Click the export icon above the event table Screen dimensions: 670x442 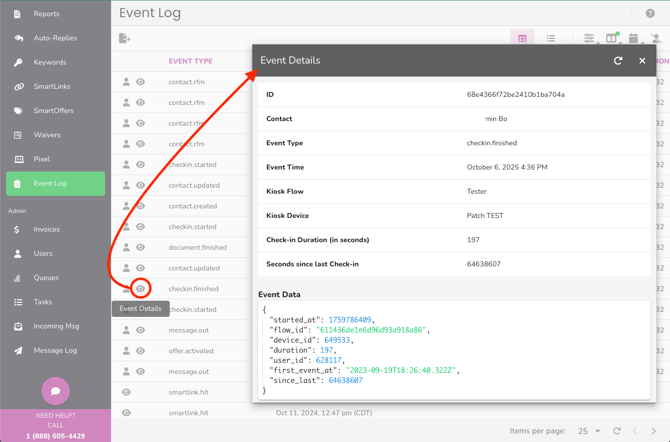coord(124,38)
